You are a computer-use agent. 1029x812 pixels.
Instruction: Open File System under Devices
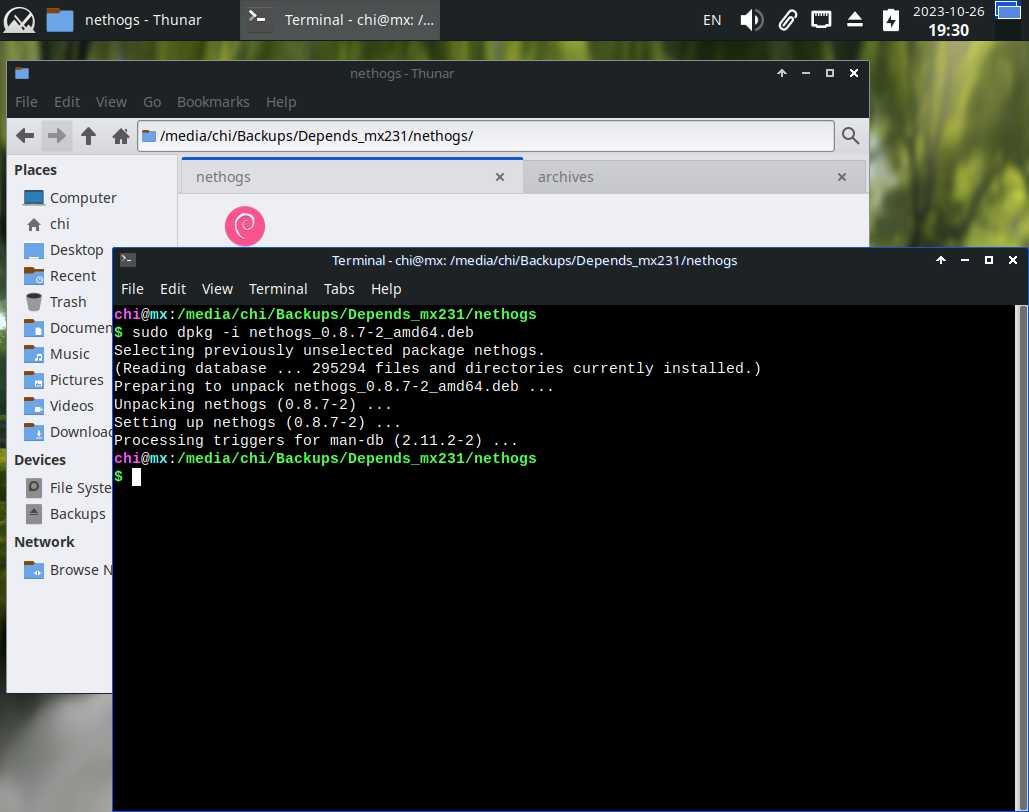point(67,488)
